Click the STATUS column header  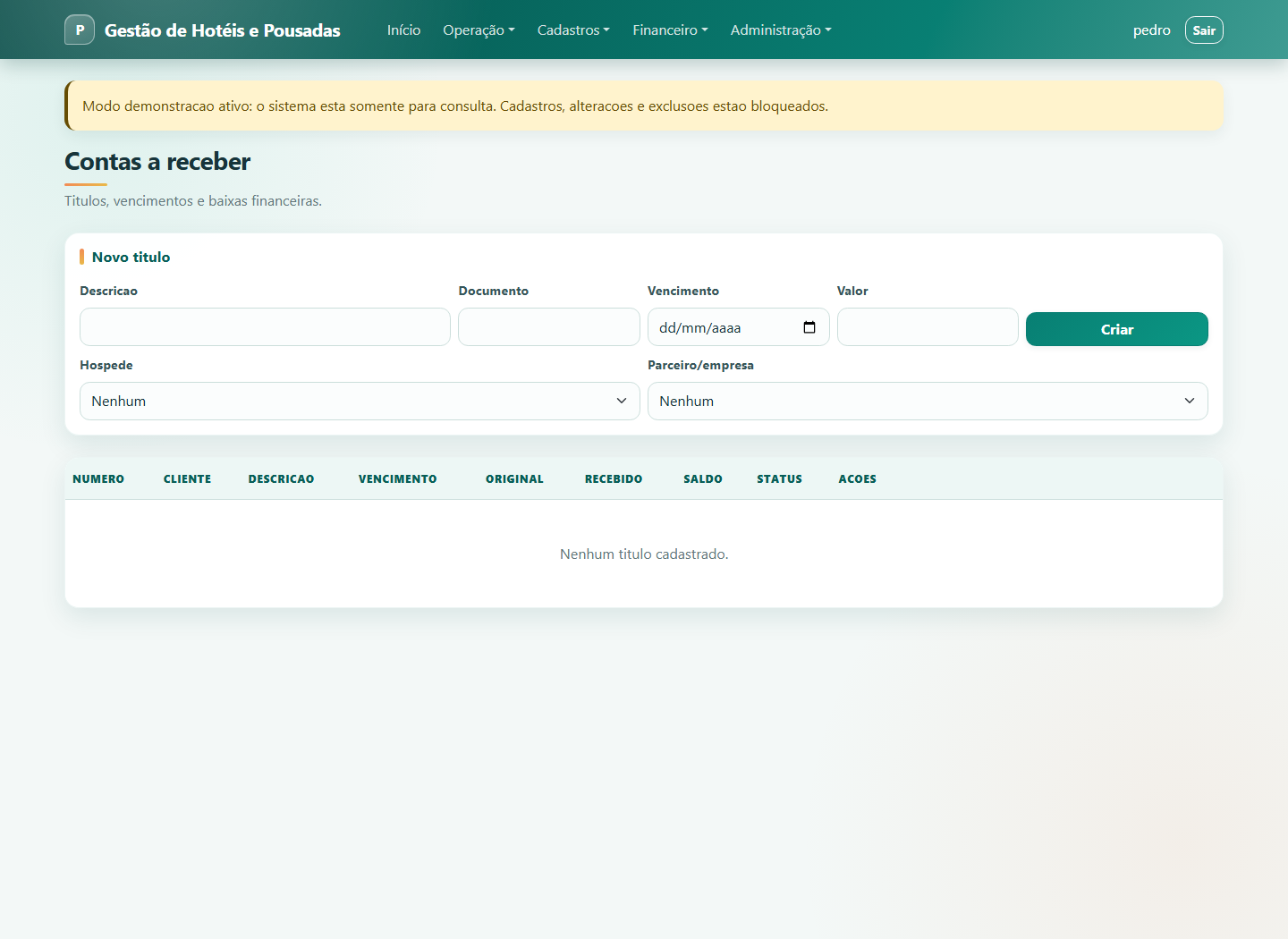click(780, 478)
